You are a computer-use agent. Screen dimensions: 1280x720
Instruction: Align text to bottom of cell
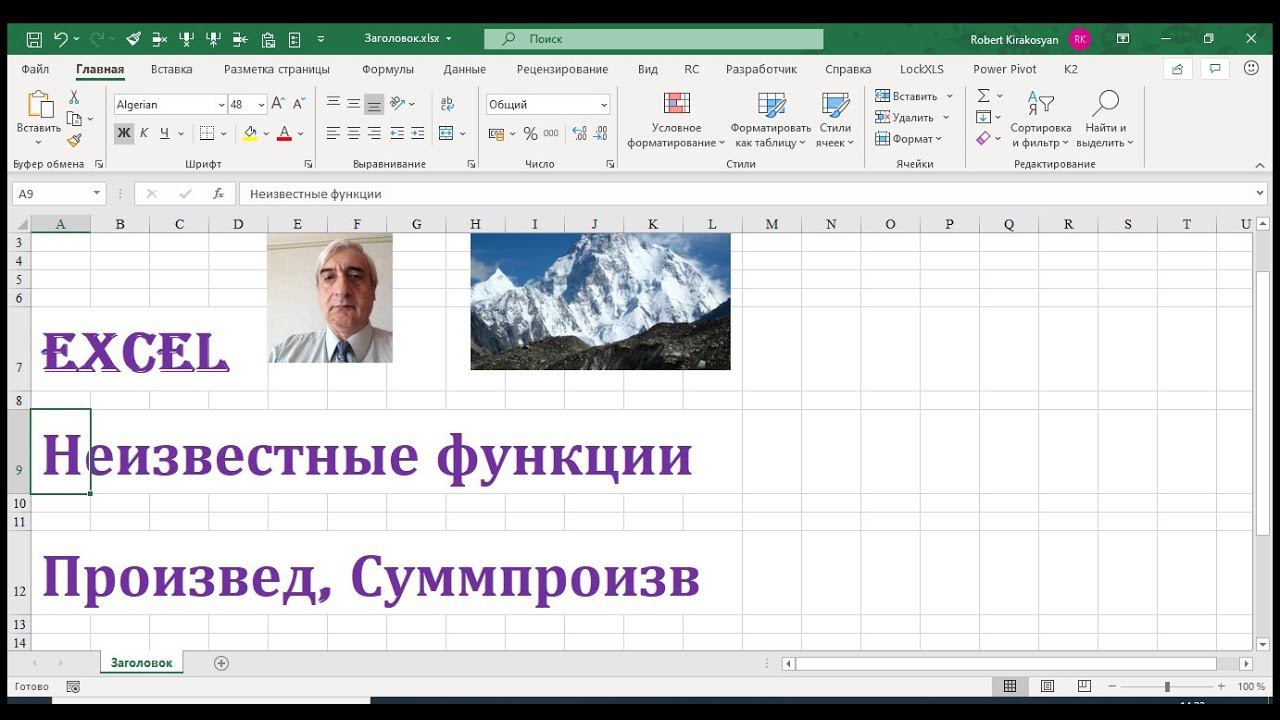pyautogui.click(x=374, y=104)
